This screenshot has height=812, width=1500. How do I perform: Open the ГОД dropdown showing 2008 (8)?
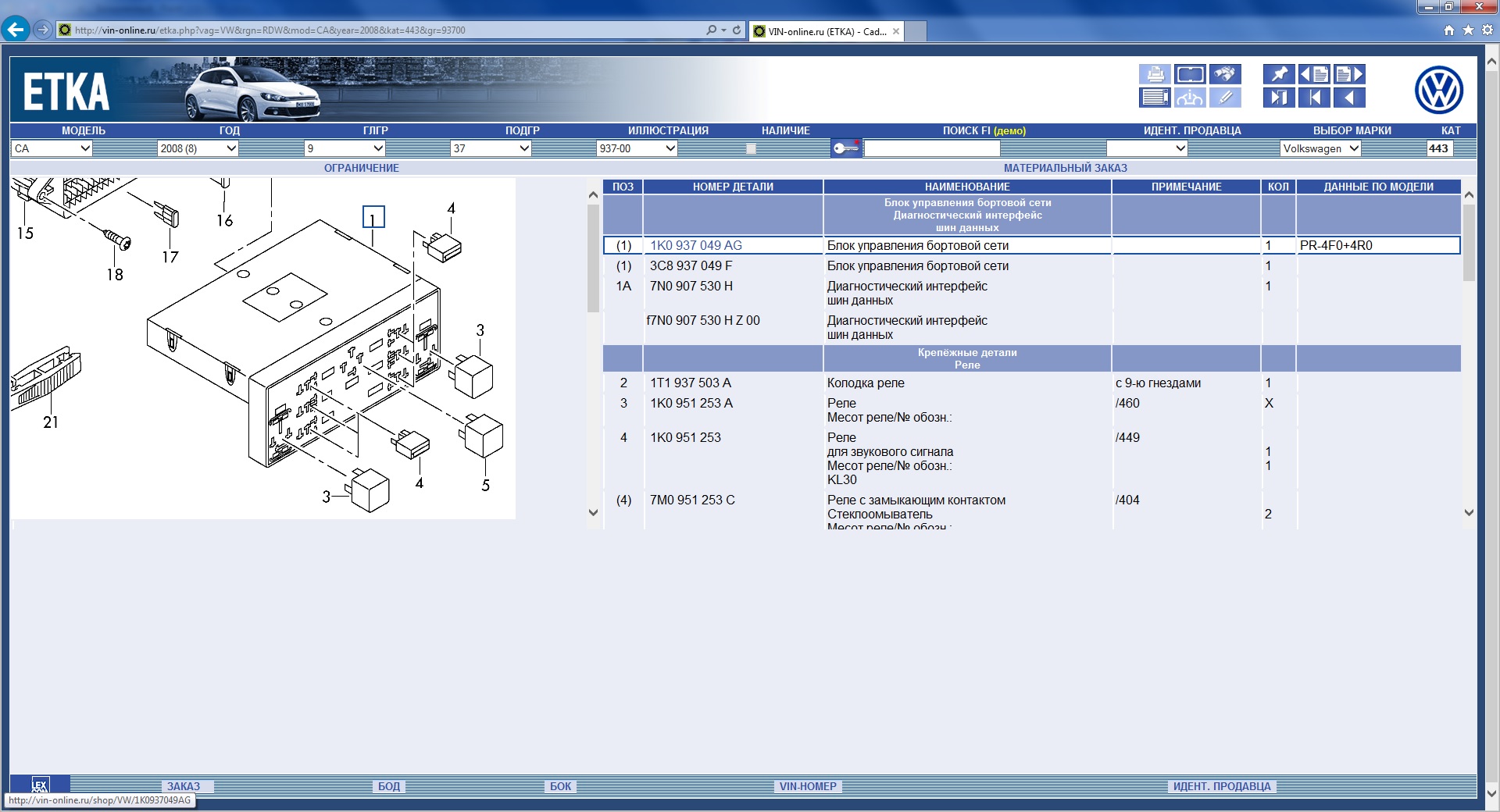click(x=198, y=148)
